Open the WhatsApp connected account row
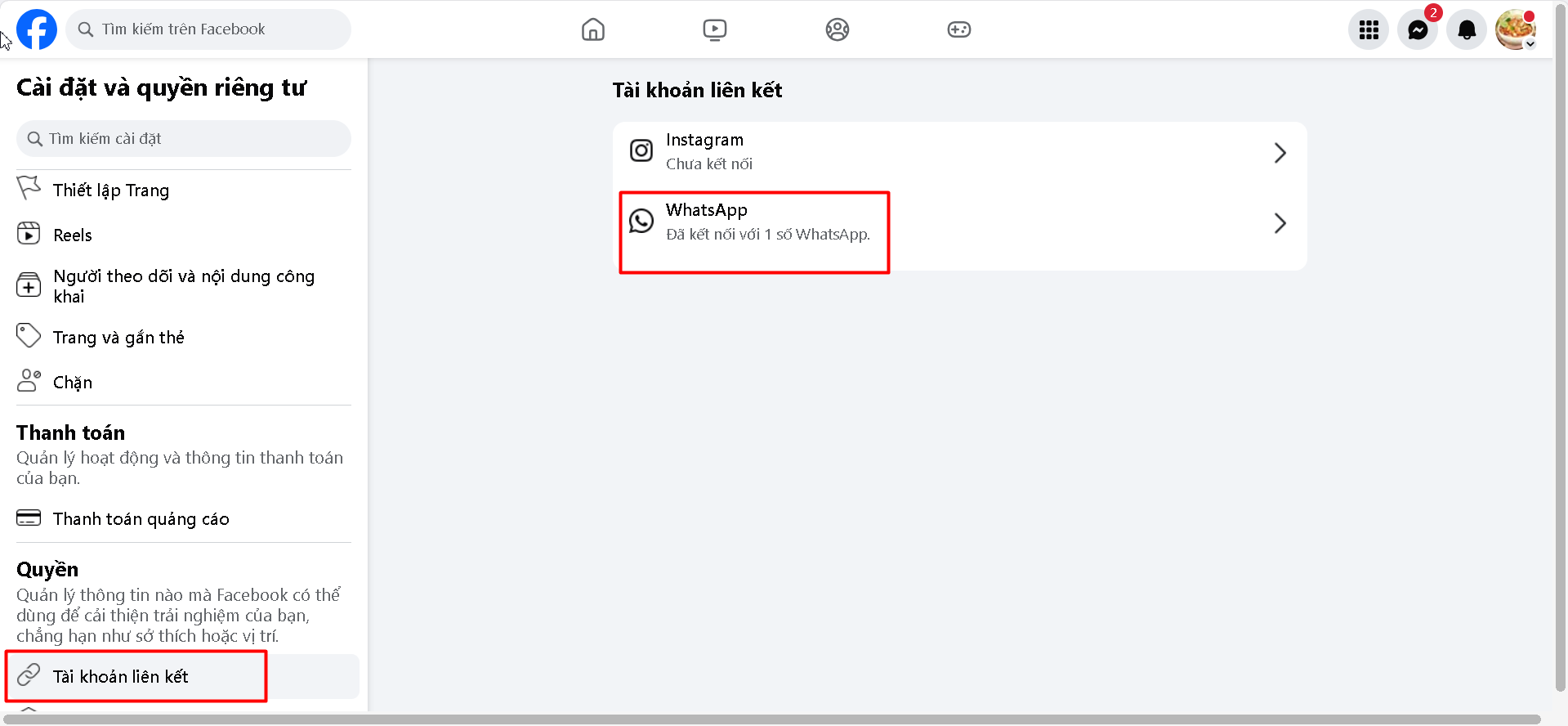 click(960, 223)
